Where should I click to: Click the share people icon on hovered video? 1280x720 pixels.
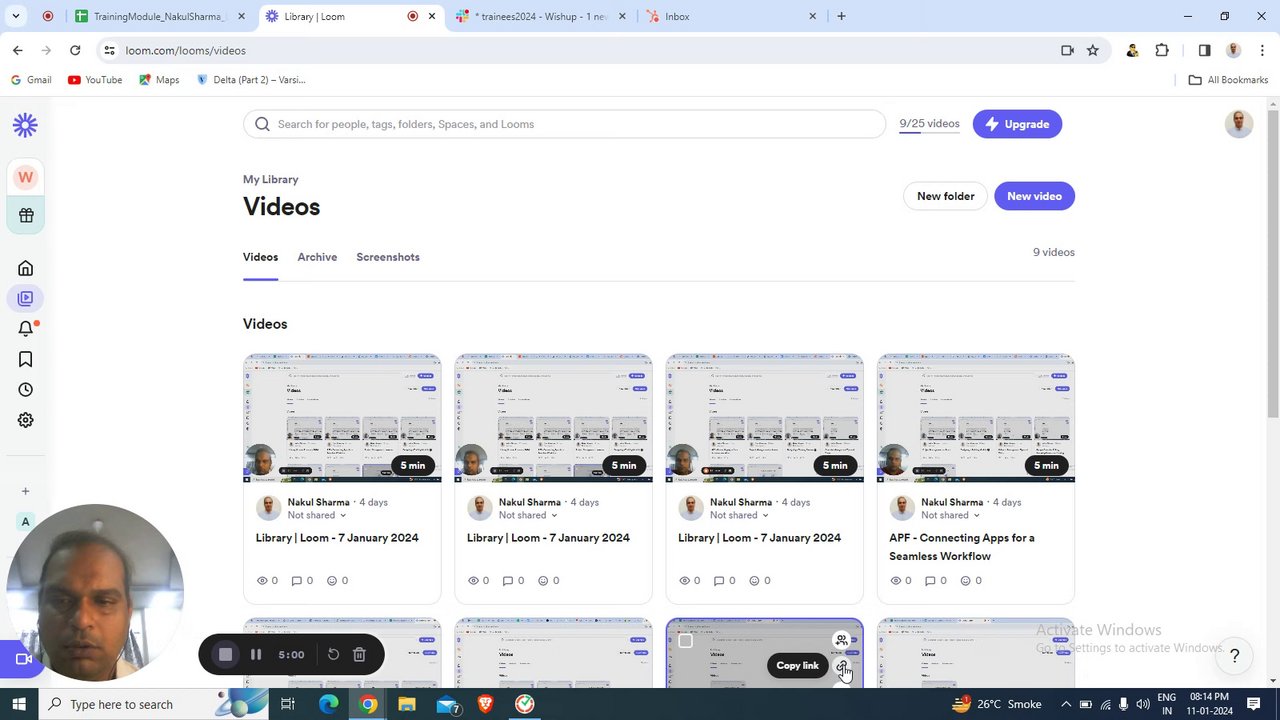(x=842, y=640)
